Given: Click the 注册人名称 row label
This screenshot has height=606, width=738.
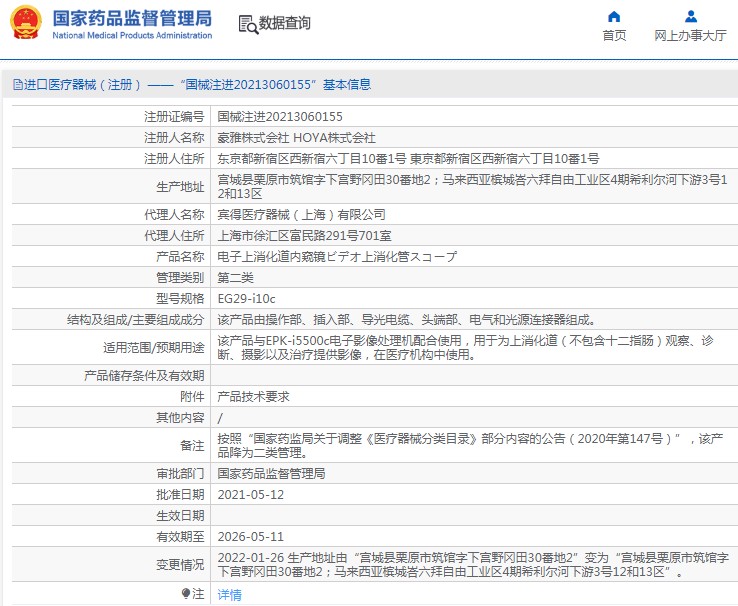Looking at the screenshot, I should (174, 138).
